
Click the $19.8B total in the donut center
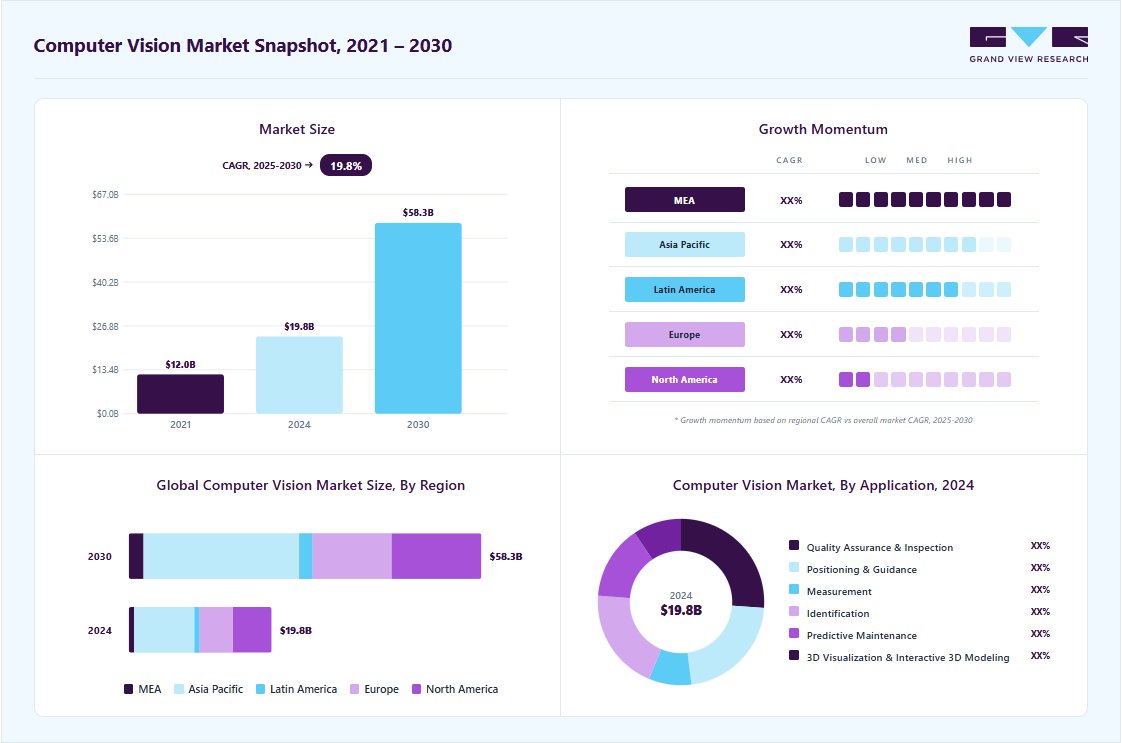point(681,611)
